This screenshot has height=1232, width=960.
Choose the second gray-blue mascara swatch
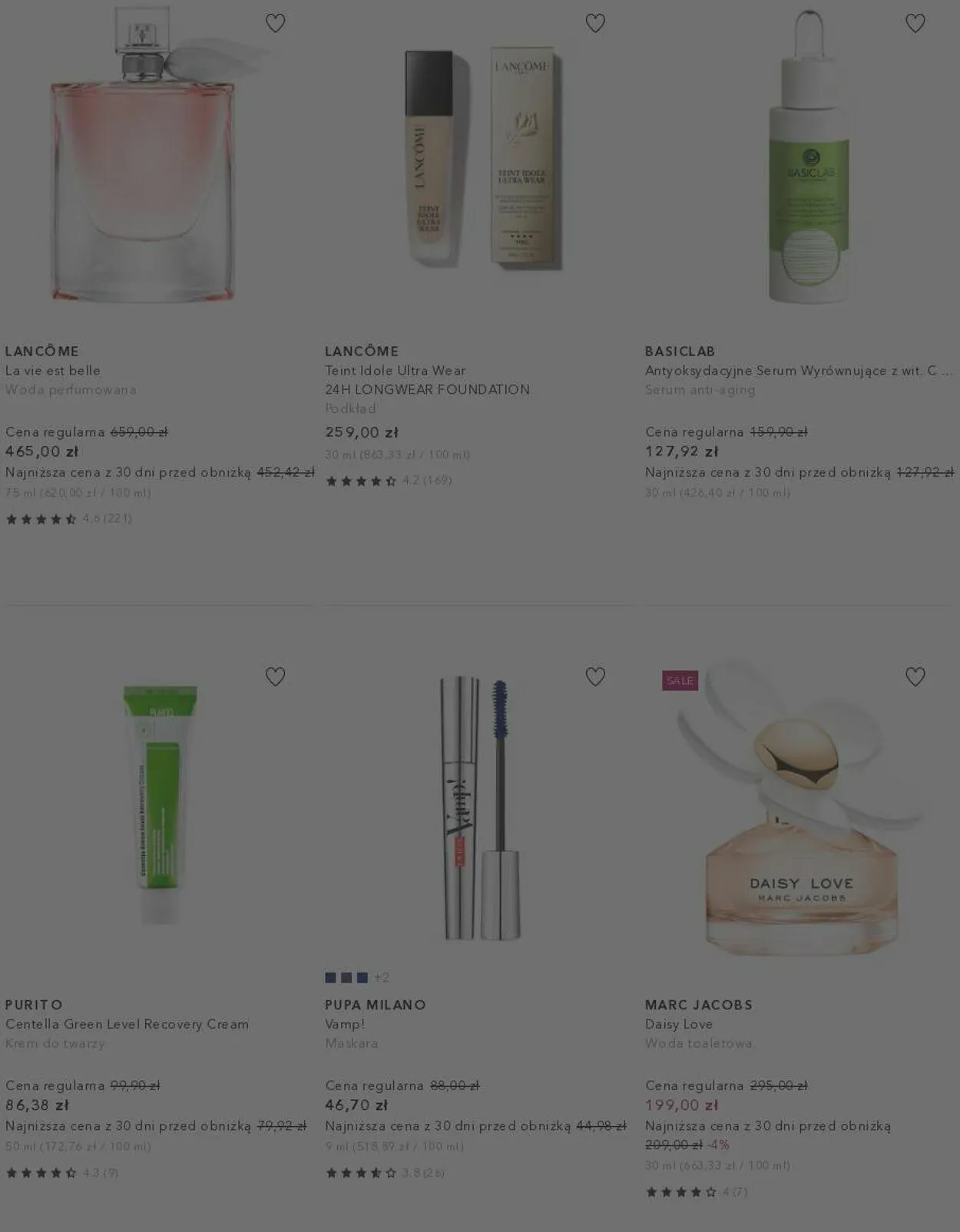346,977
